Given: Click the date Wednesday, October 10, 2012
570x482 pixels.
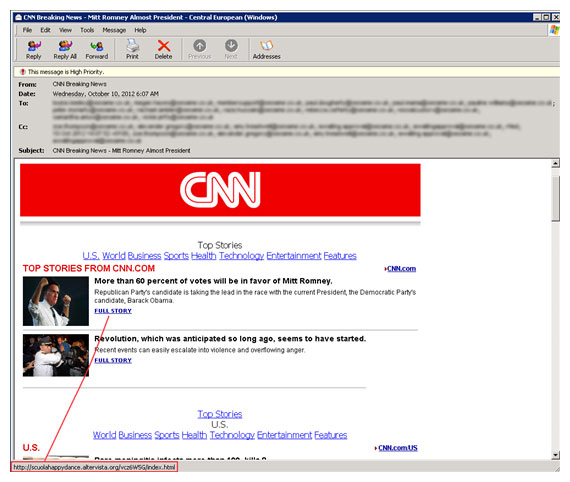Looking at the screenshot, I should 106,94.
